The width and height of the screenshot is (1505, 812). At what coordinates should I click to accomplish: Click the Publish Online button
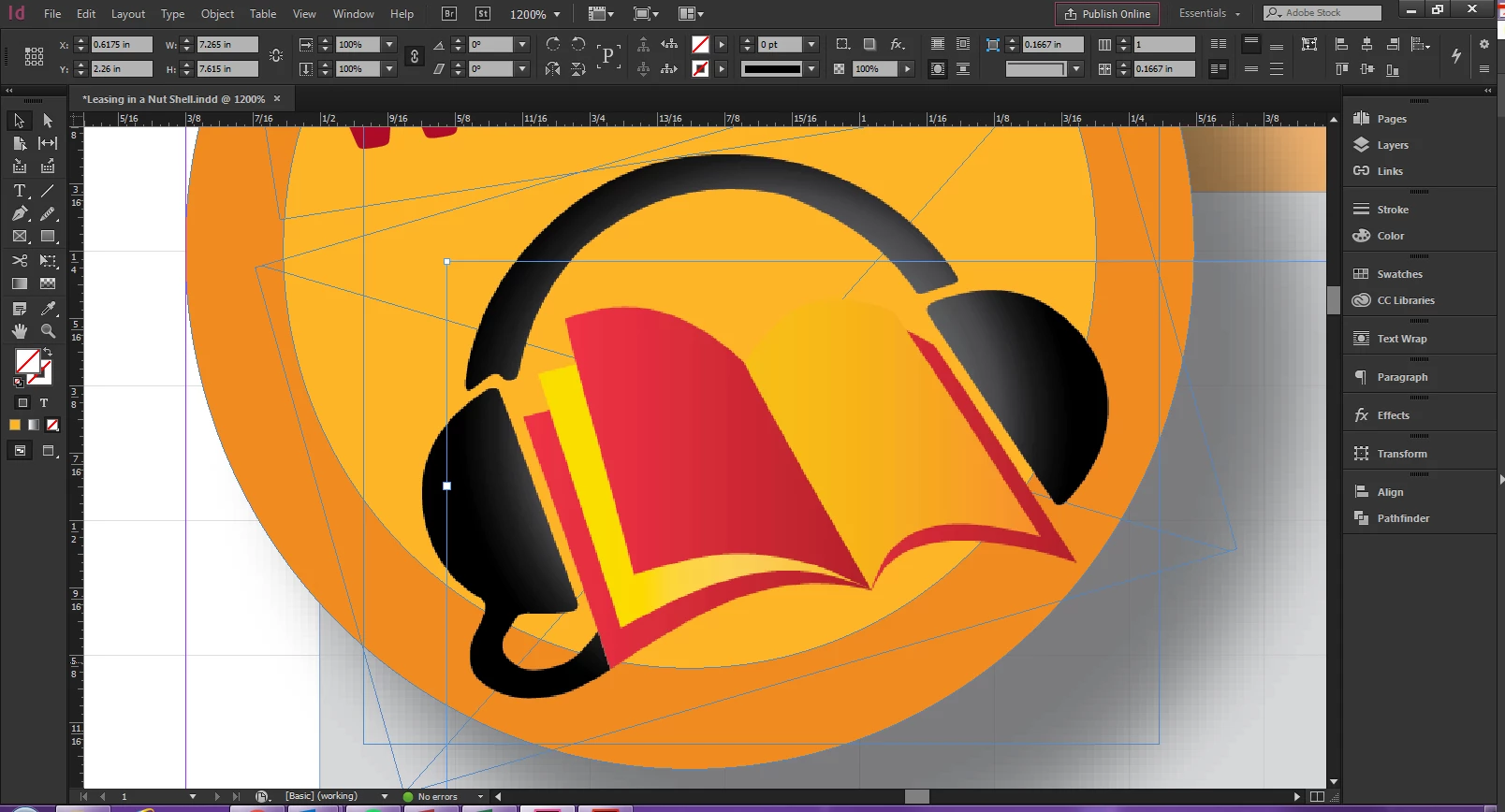(x=1107, y=14)
